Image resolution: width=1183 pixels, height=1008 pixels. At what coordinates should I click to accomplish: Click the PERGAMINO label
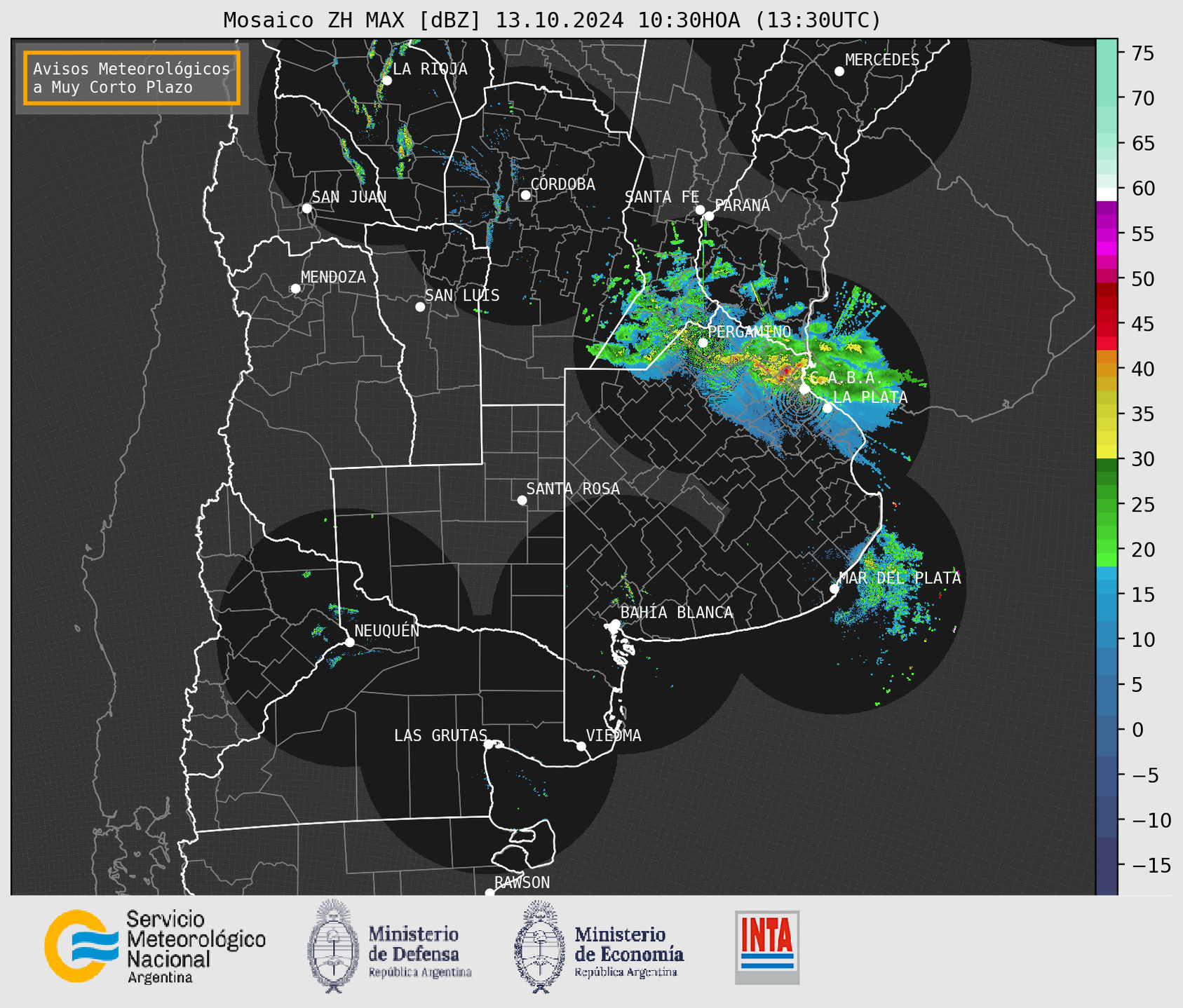point(750,332)
